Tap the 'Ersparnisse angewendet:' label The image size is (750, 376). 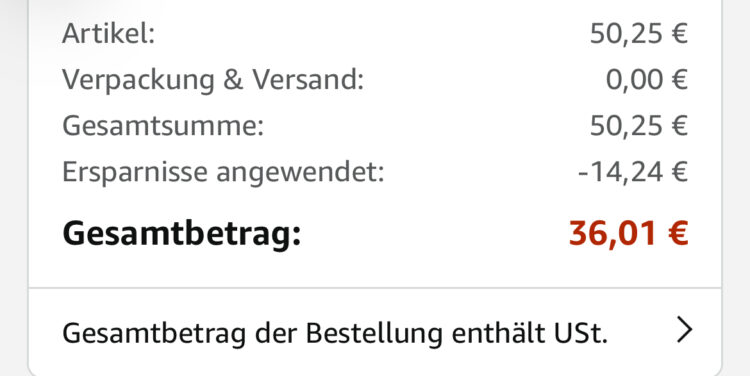(223, 172)
